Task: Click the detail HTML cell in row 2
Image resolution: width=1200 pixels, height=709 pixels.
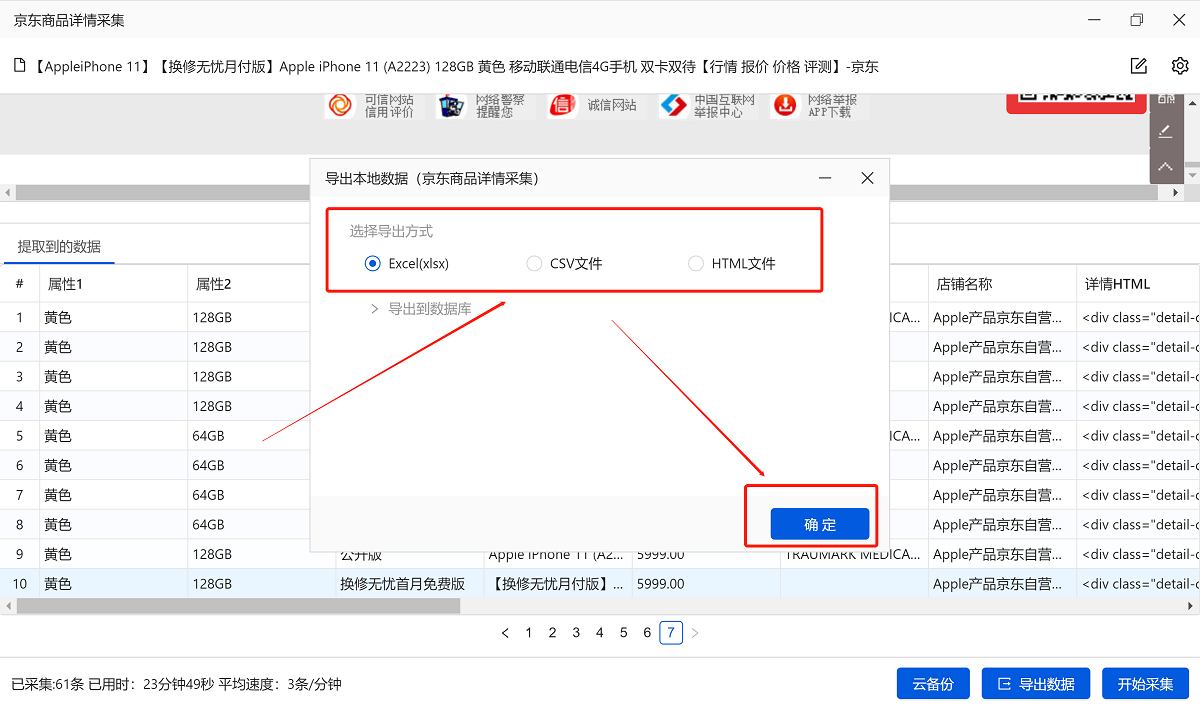Action: coord(1138,347)
